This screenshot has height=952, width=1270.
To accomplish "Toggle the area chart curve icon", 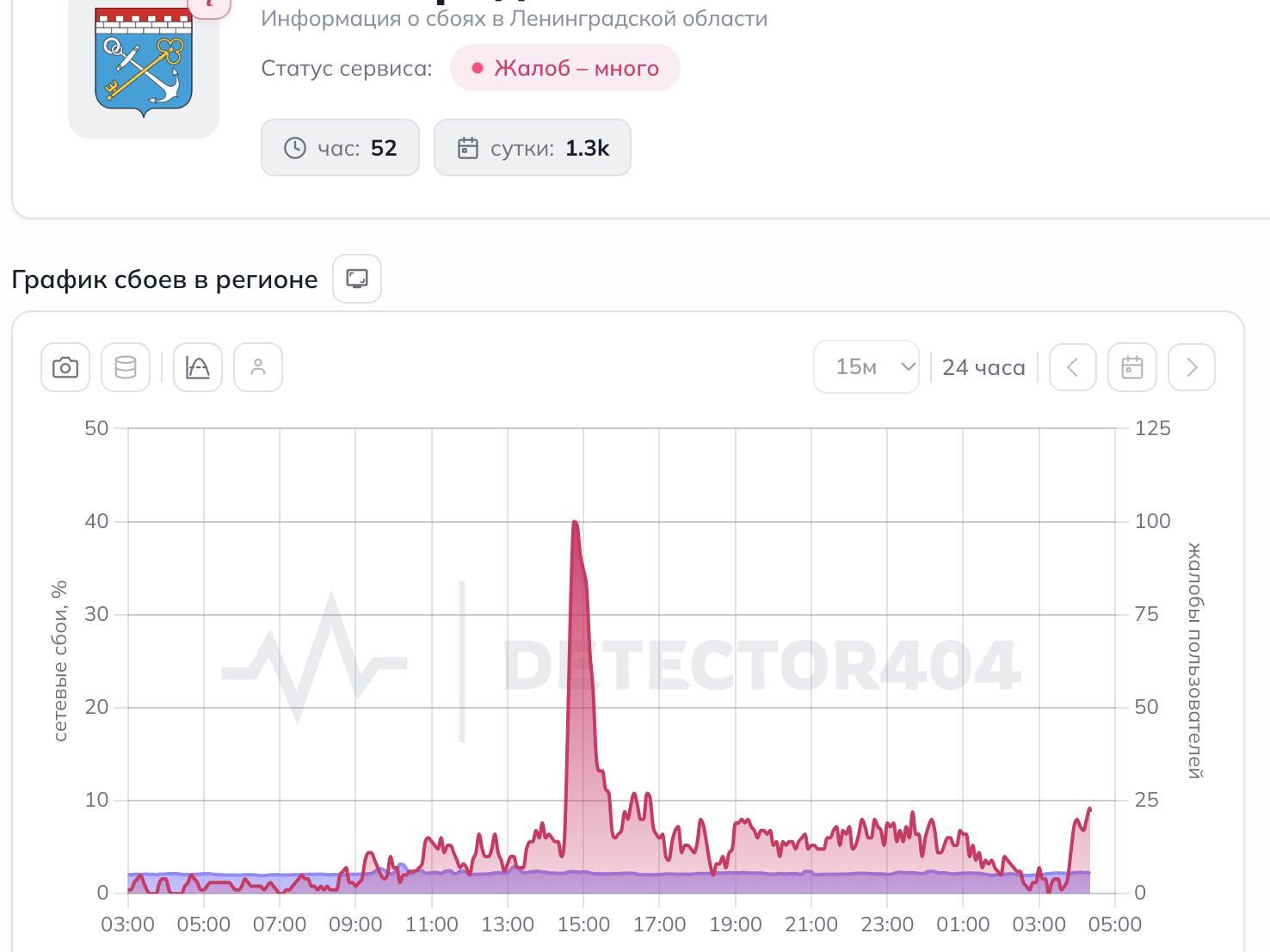I will (198, 367).
